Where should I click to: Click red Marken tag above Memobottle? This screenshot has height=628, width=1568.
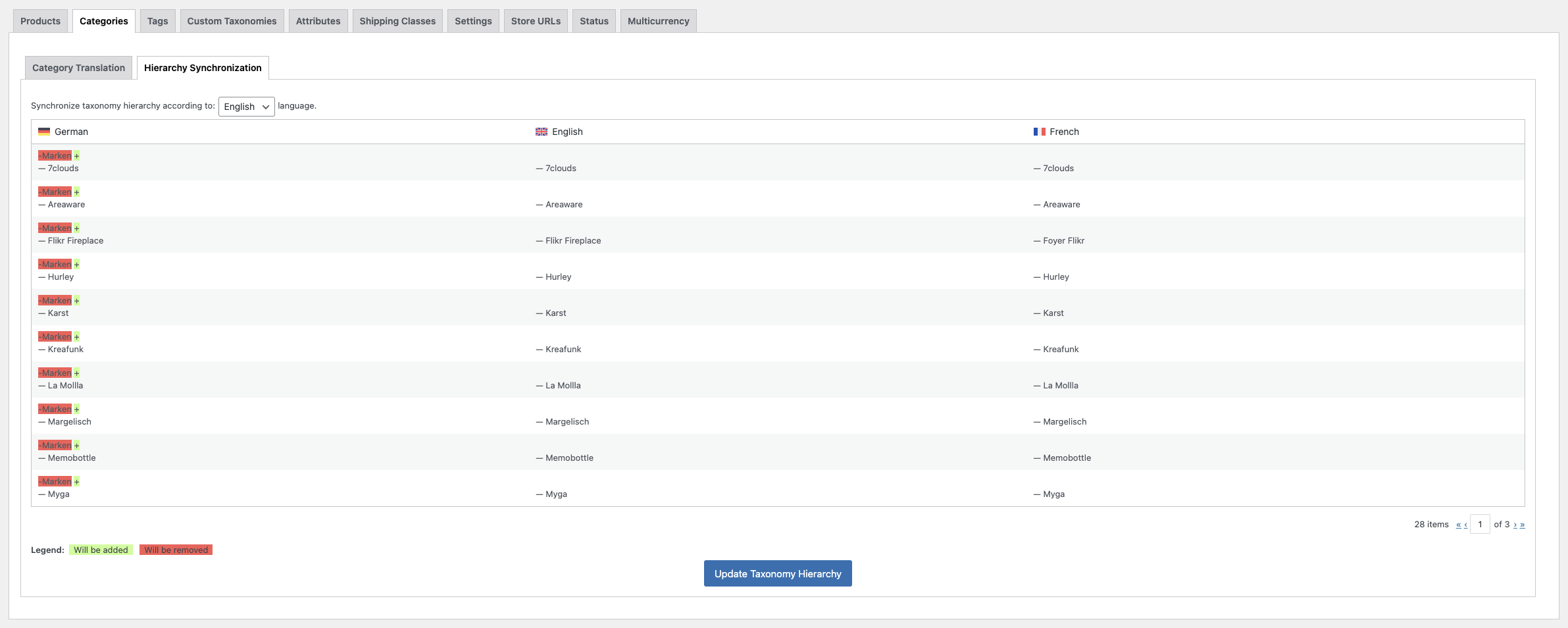tap(55, 446)
